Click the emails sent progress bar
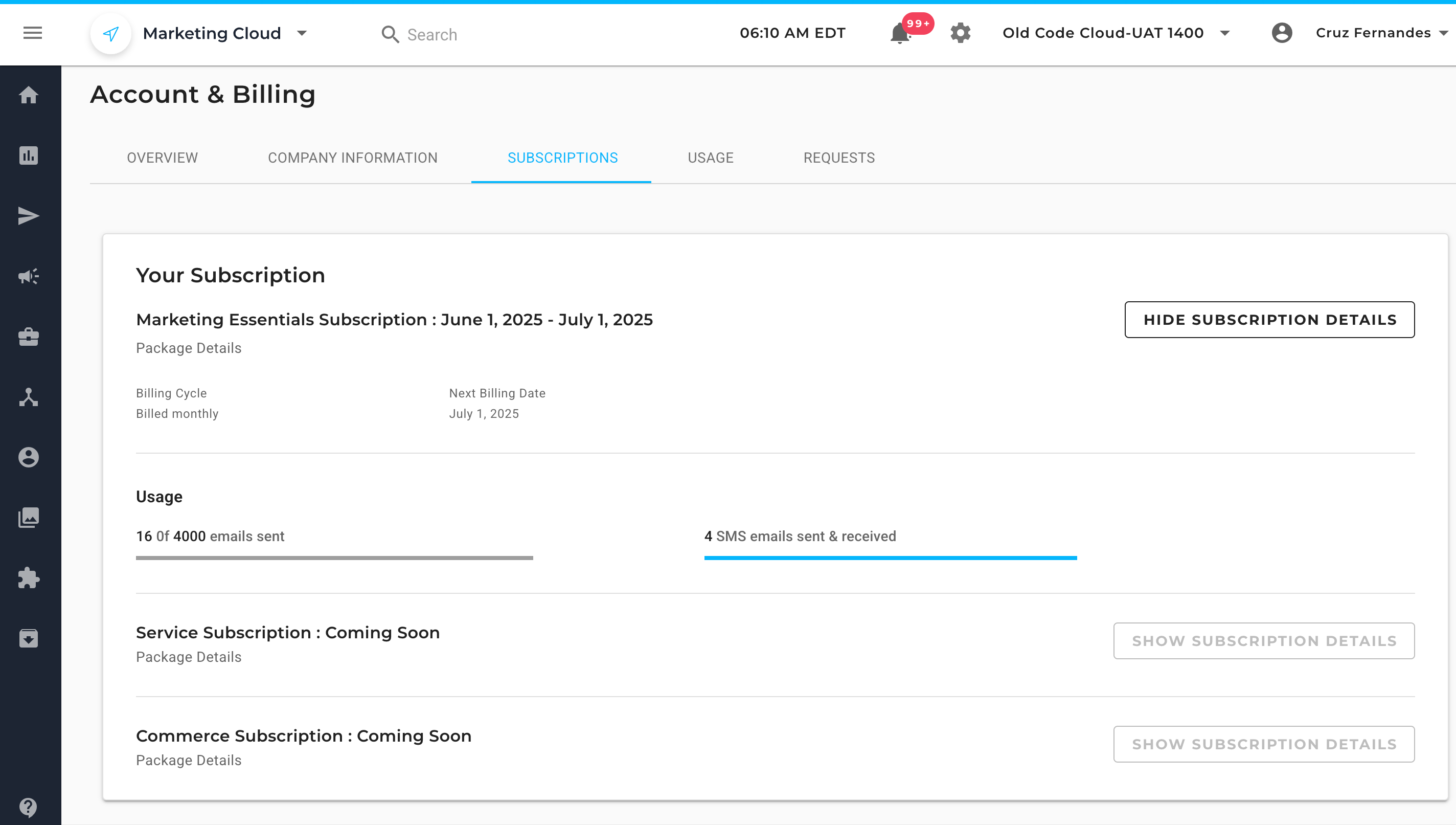1456x825 pixels. 334,558
